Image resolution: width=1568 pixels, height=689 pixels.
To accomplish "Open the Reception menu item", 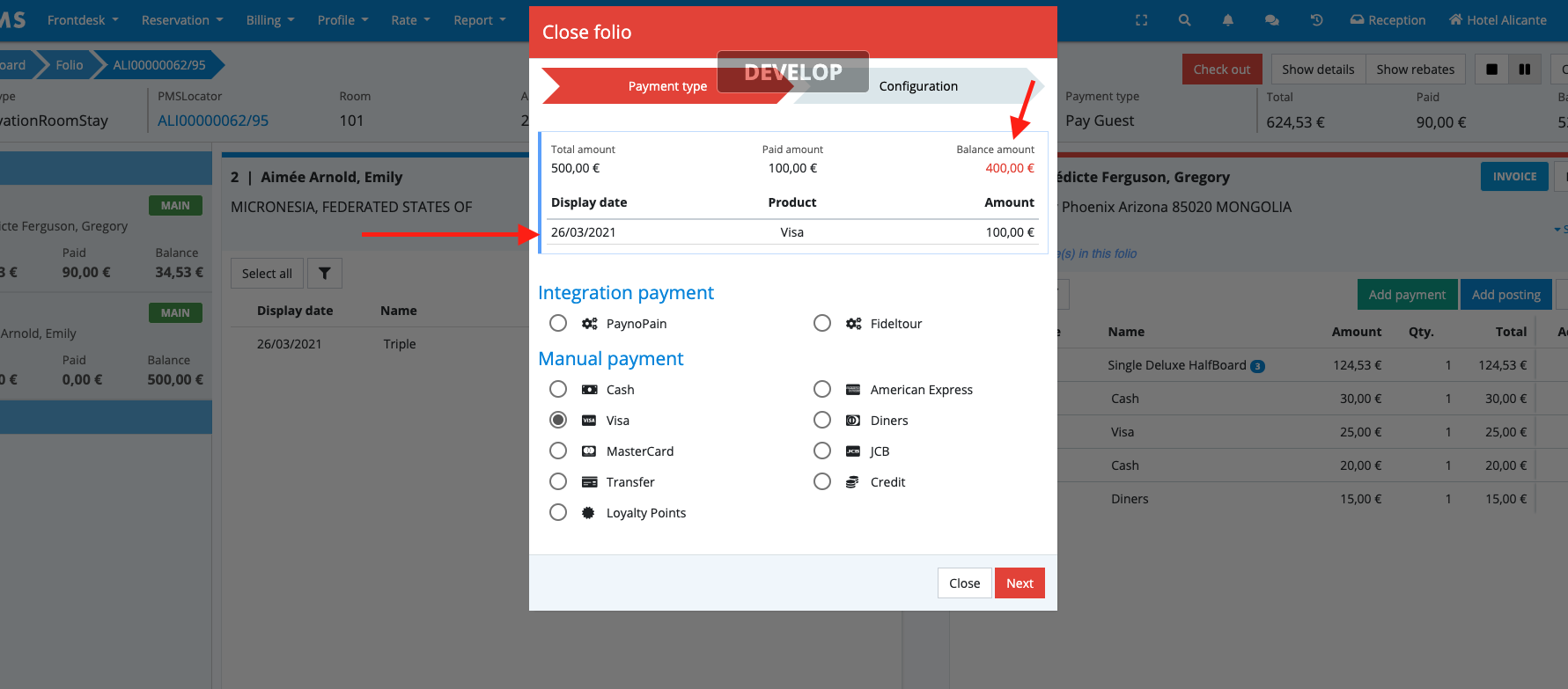I will 1388,20.
